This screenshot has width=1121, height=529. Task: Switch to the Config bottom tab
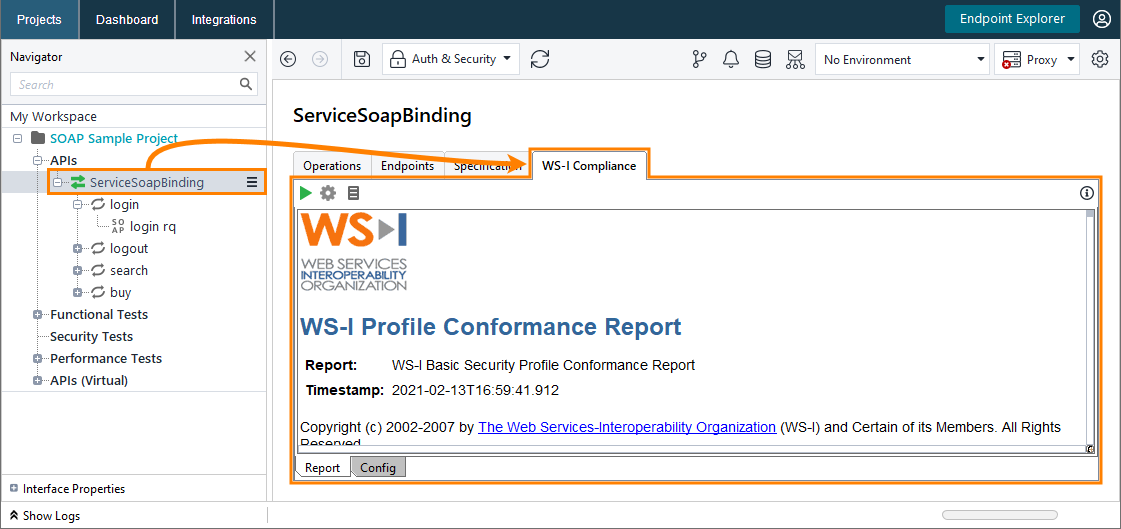(x=378, y=468)
